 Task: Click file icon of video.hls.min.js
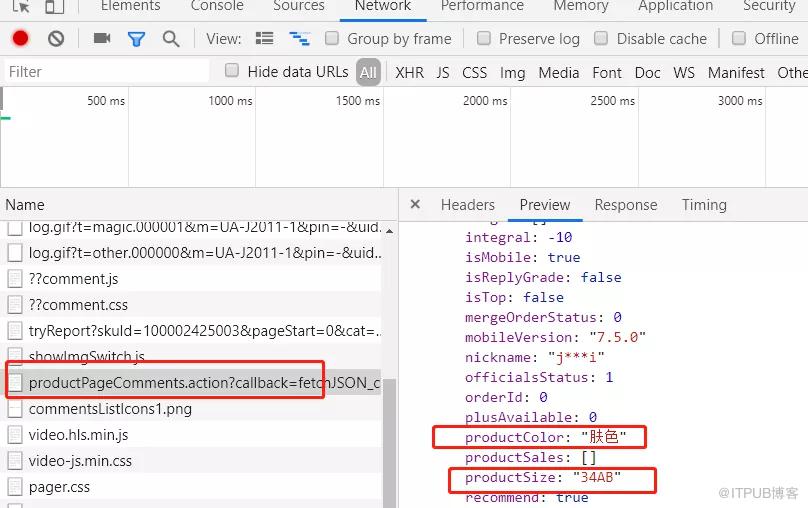coord(15,435)
